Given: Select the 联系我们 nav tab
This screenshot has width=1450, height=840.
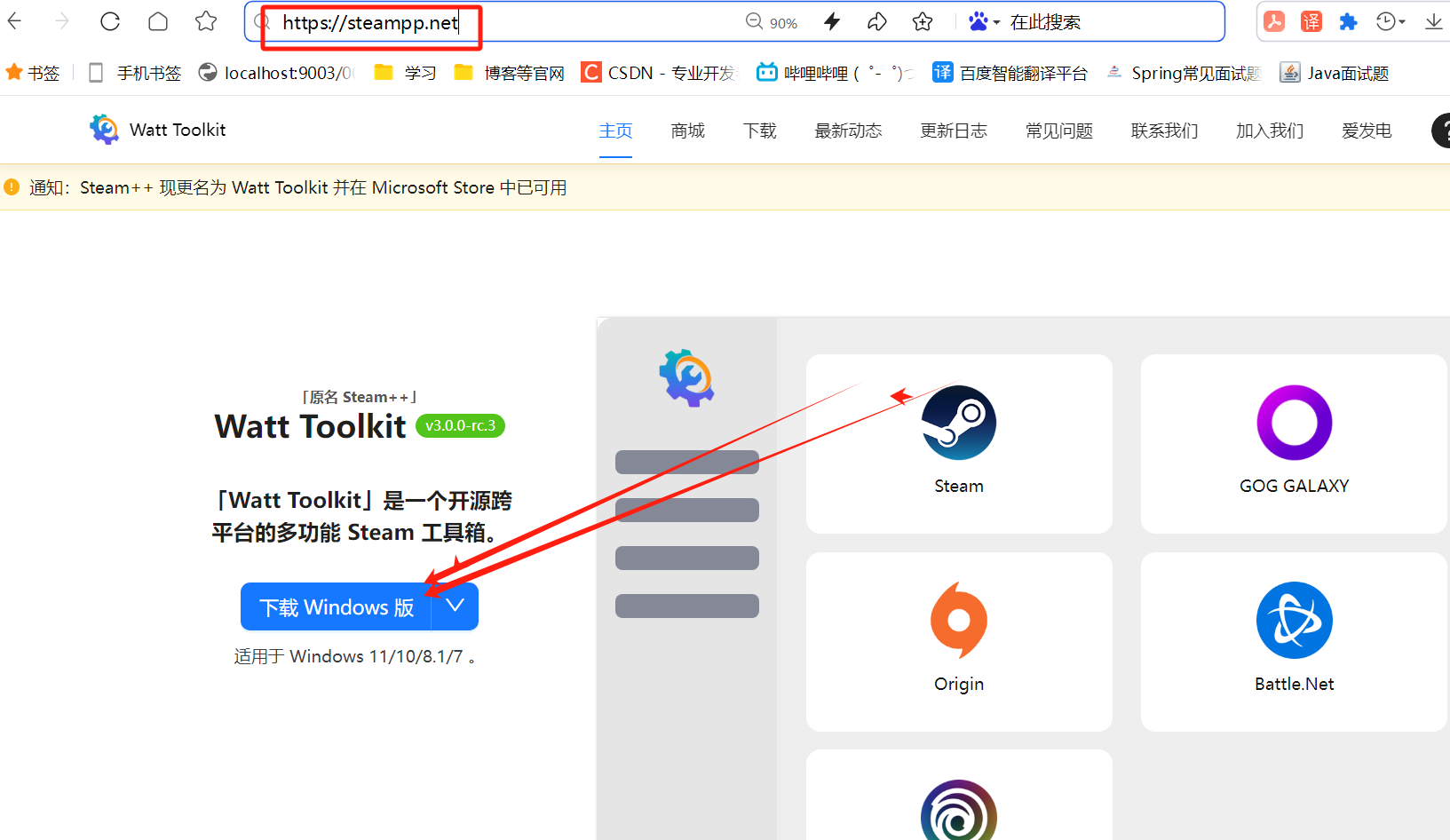Looking at the screenshot, I should coord(1165,131).
